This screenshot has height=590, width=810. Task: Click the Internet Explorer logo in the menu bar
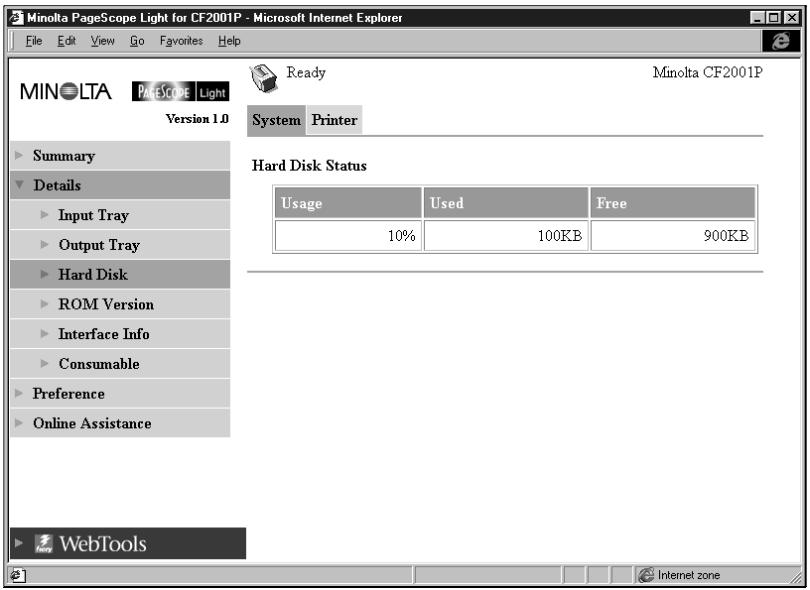coord(781,41)
